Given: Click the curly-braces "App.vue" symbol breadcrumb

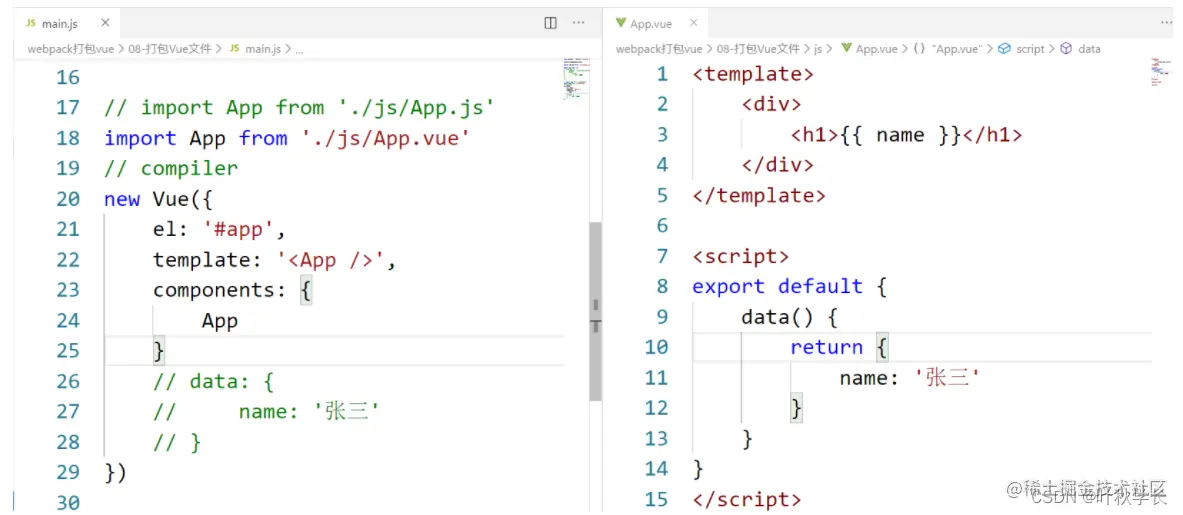Looking at the screenshot, I should tap(948, 48).
